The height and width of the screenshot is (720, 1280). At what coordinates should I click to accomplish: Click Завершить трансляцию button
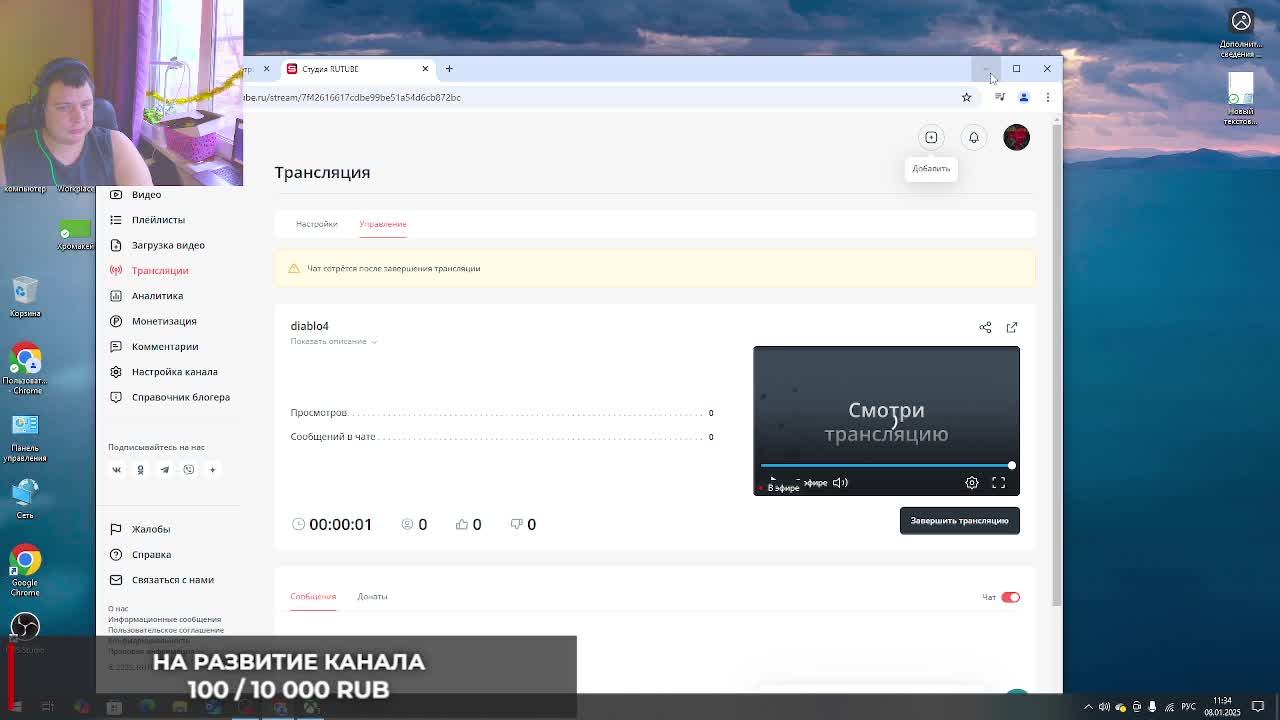tap(959, 521)
